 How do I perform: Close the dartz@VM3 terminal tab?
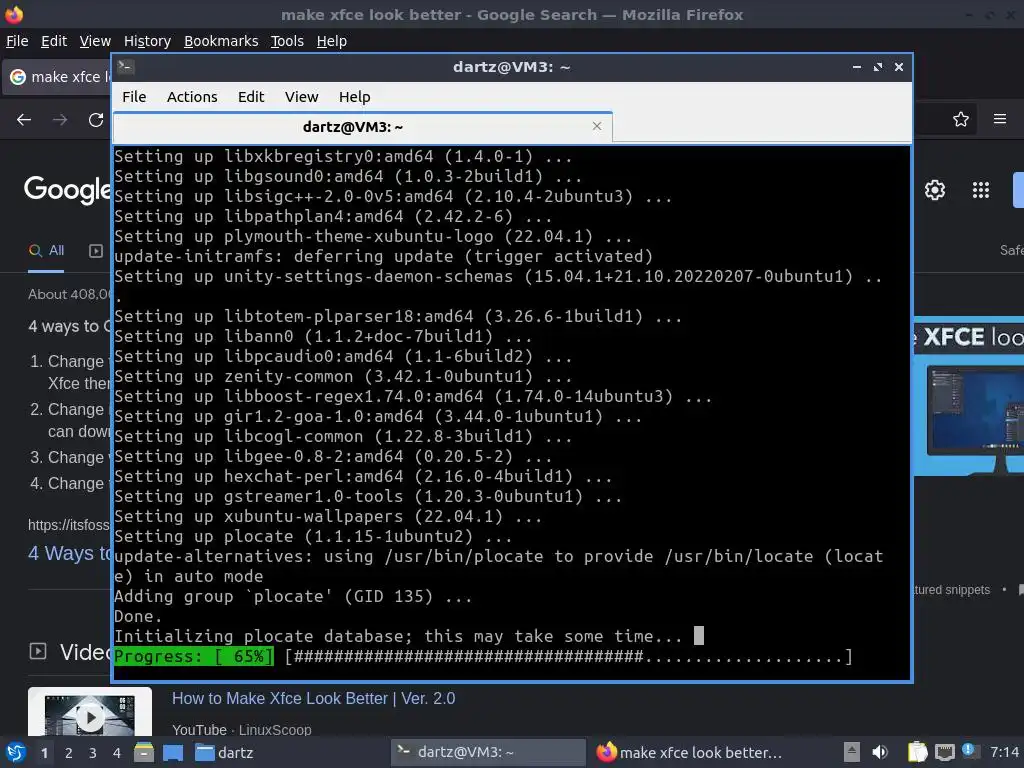point(596,126)
